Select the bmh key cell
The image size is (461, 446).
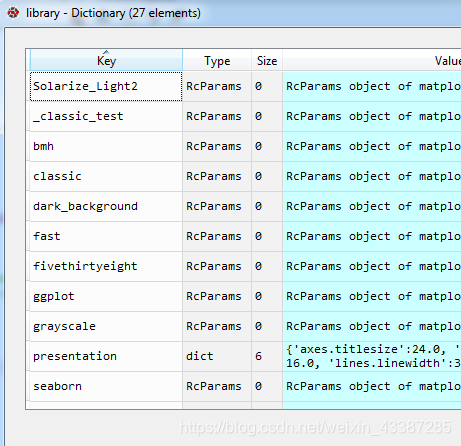tap(106, 146)
